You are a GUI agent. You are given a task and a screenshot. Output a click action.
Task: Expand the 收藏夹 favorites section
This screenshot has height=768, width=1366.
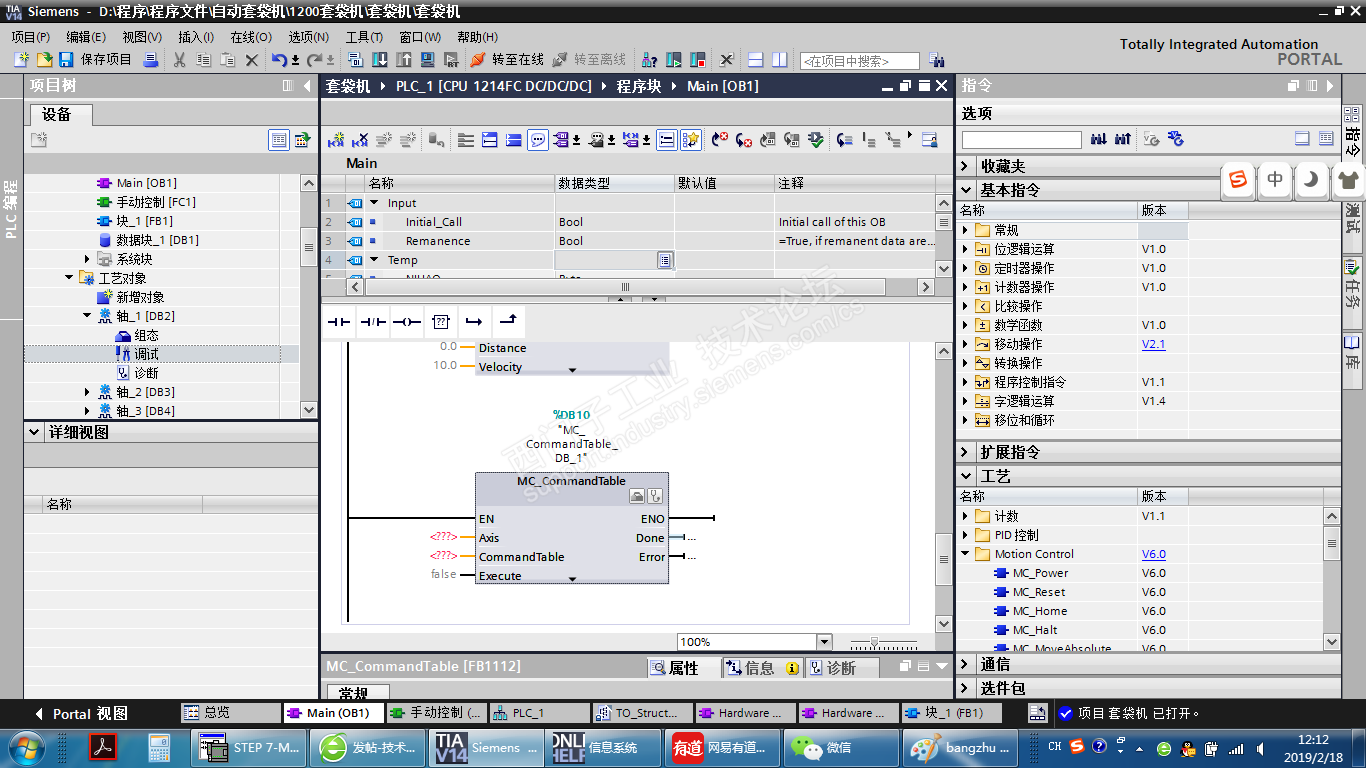[966, 166]
